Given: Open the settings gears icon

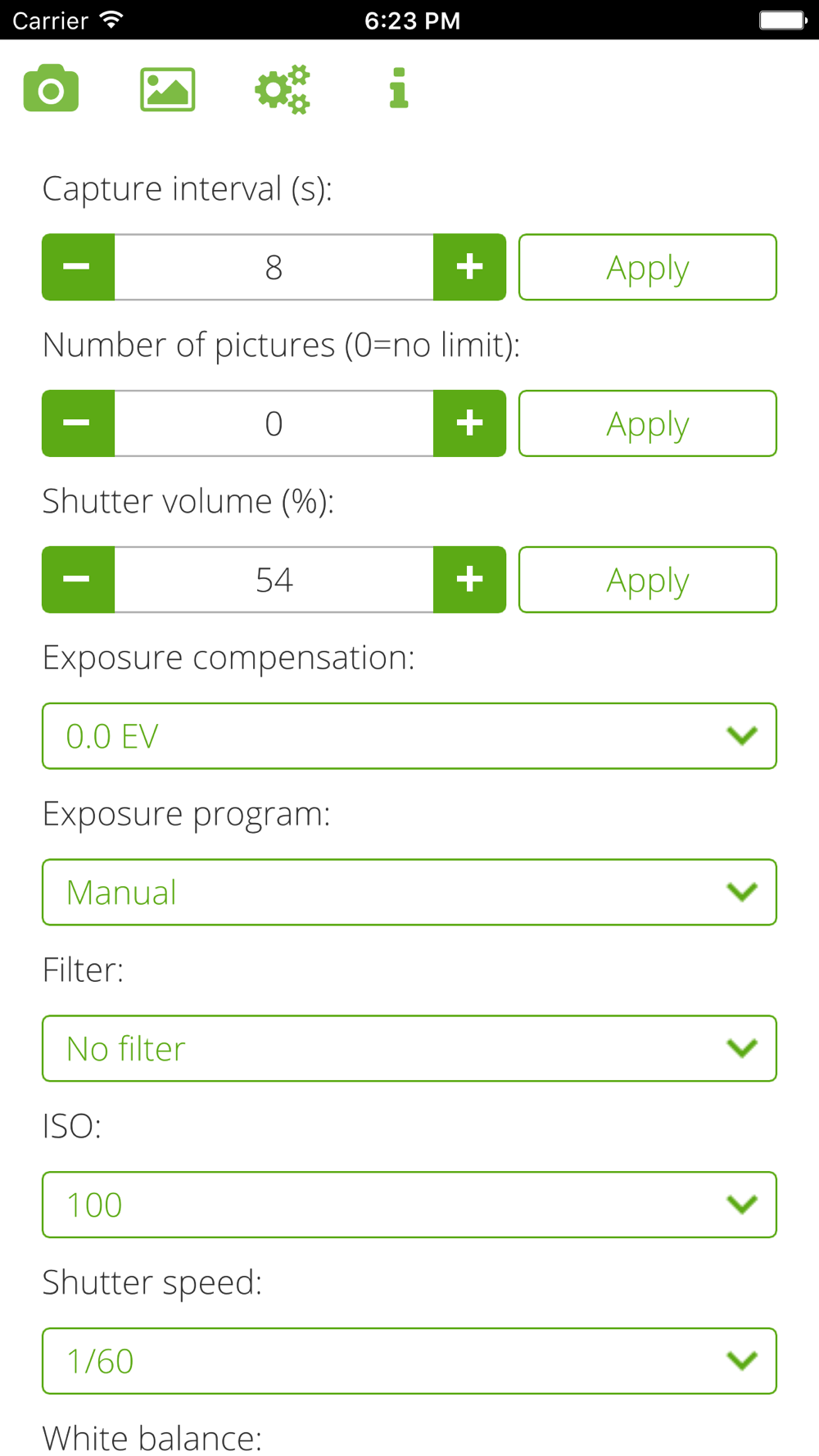Looking at the screenshot, I should tap(283, 89).
